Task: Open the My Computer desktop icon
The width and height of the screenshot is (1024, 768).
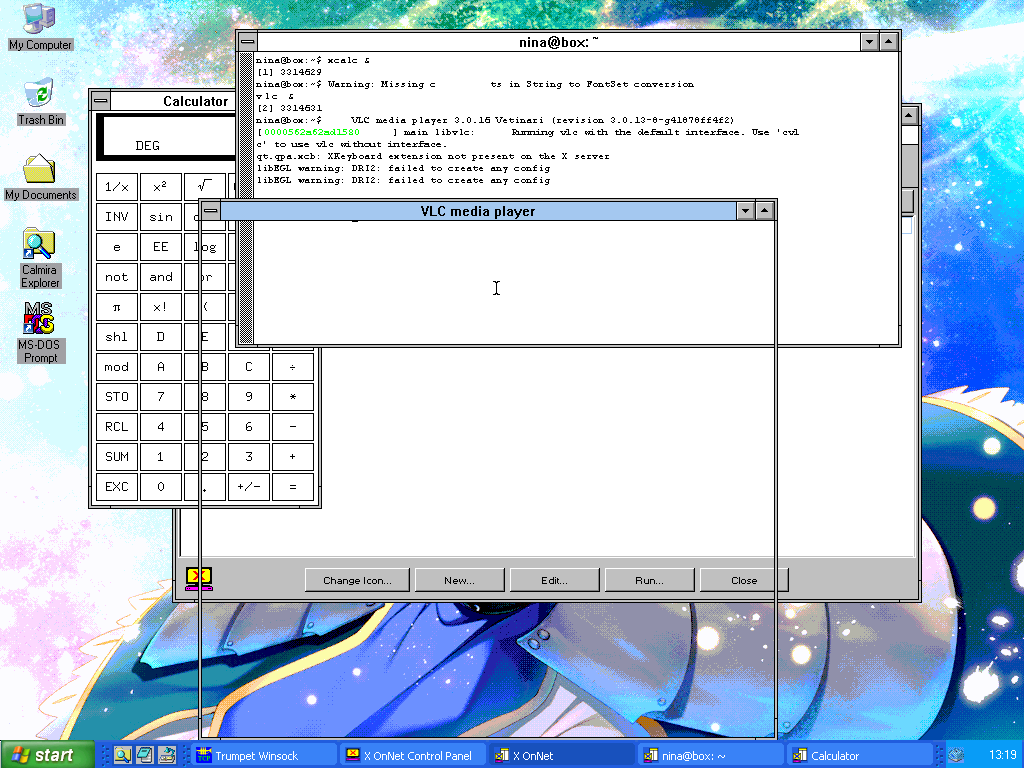Action: tap(39, 25)
